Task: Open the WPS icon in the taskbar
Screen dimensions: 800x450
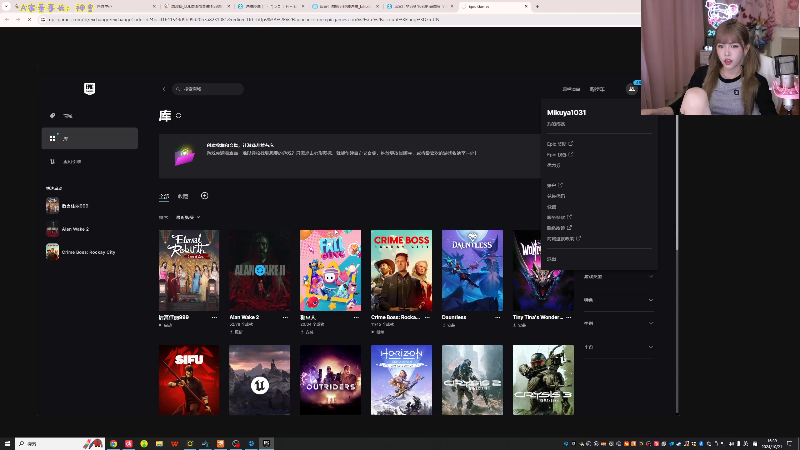Action: (x=174, y=444)
